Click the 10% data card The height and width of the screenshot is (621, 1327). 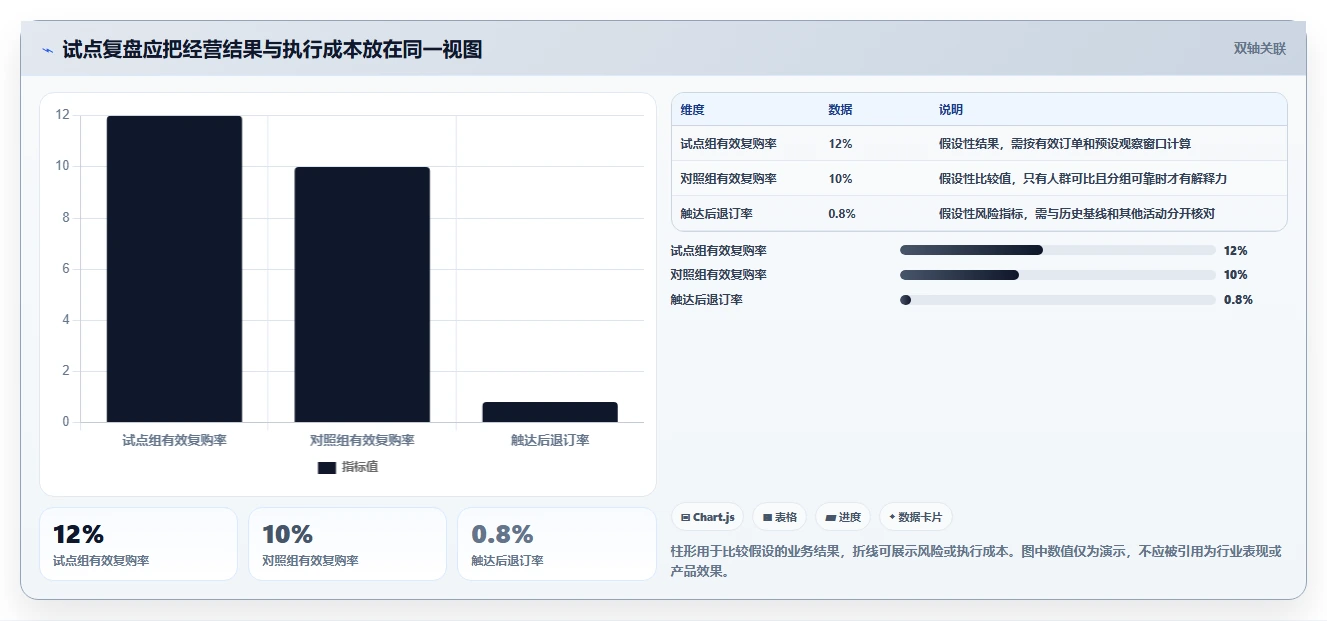tap(347, 544)
